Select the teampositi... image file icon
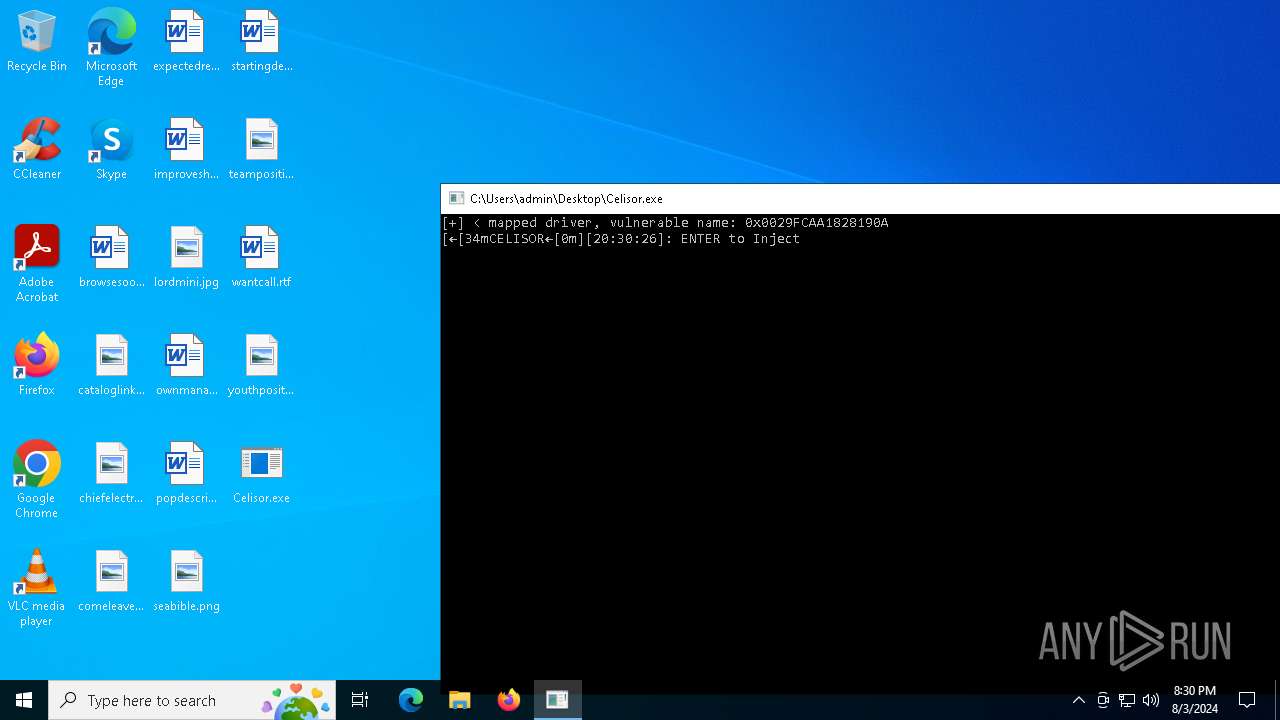 tap(261, 149)
